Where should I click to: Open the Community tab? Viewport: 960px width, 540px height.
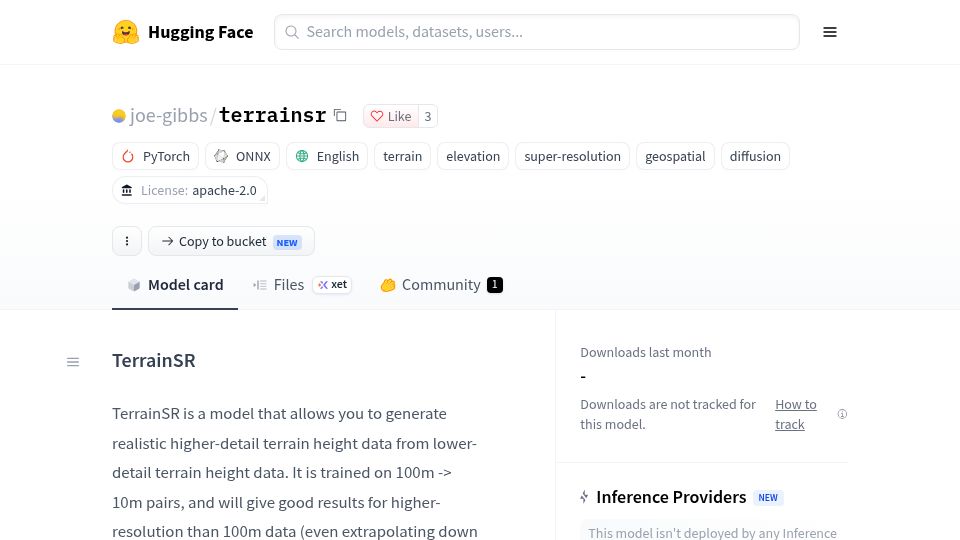pyautogui.click(x=441, y=285)
